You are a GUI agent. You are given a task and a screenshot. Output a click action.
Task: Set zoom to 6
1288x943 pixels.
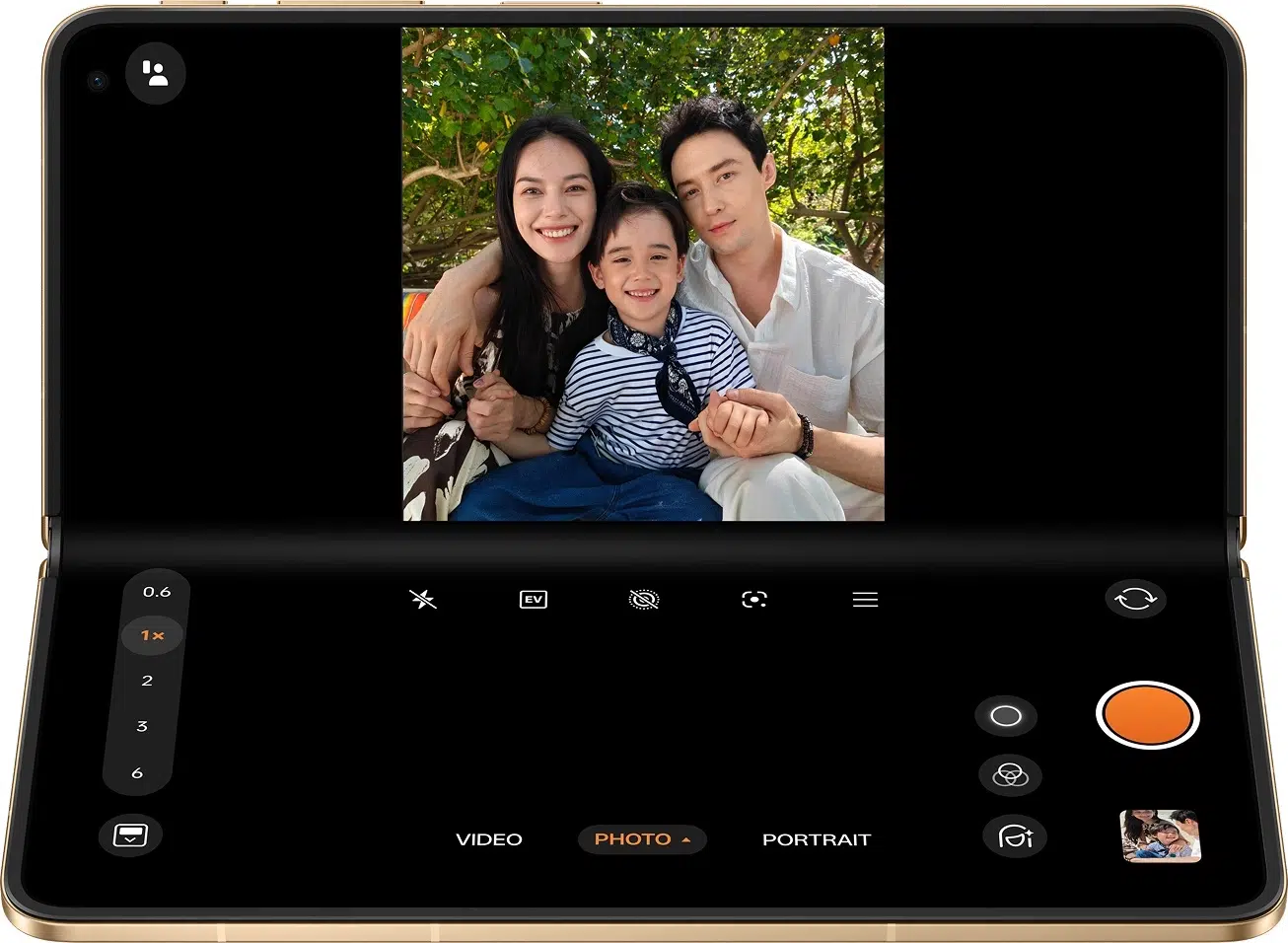(x=137, y=773)
